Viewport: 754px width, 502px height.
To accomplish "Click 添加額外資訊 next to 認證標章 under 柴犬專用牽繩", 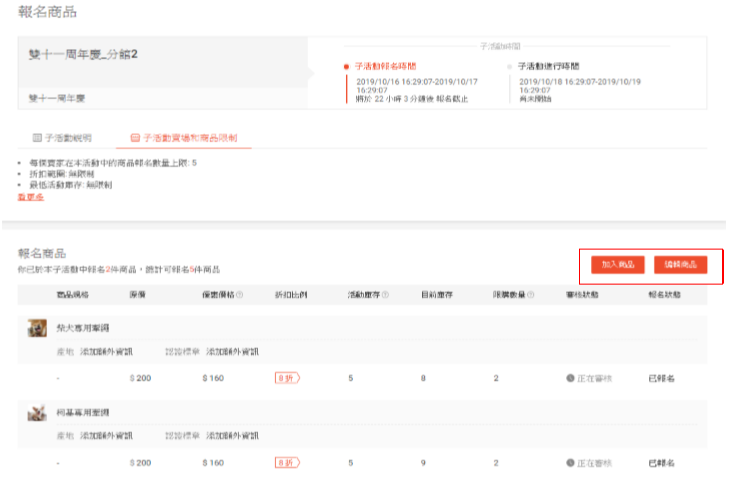I will [x=232, y=352].
